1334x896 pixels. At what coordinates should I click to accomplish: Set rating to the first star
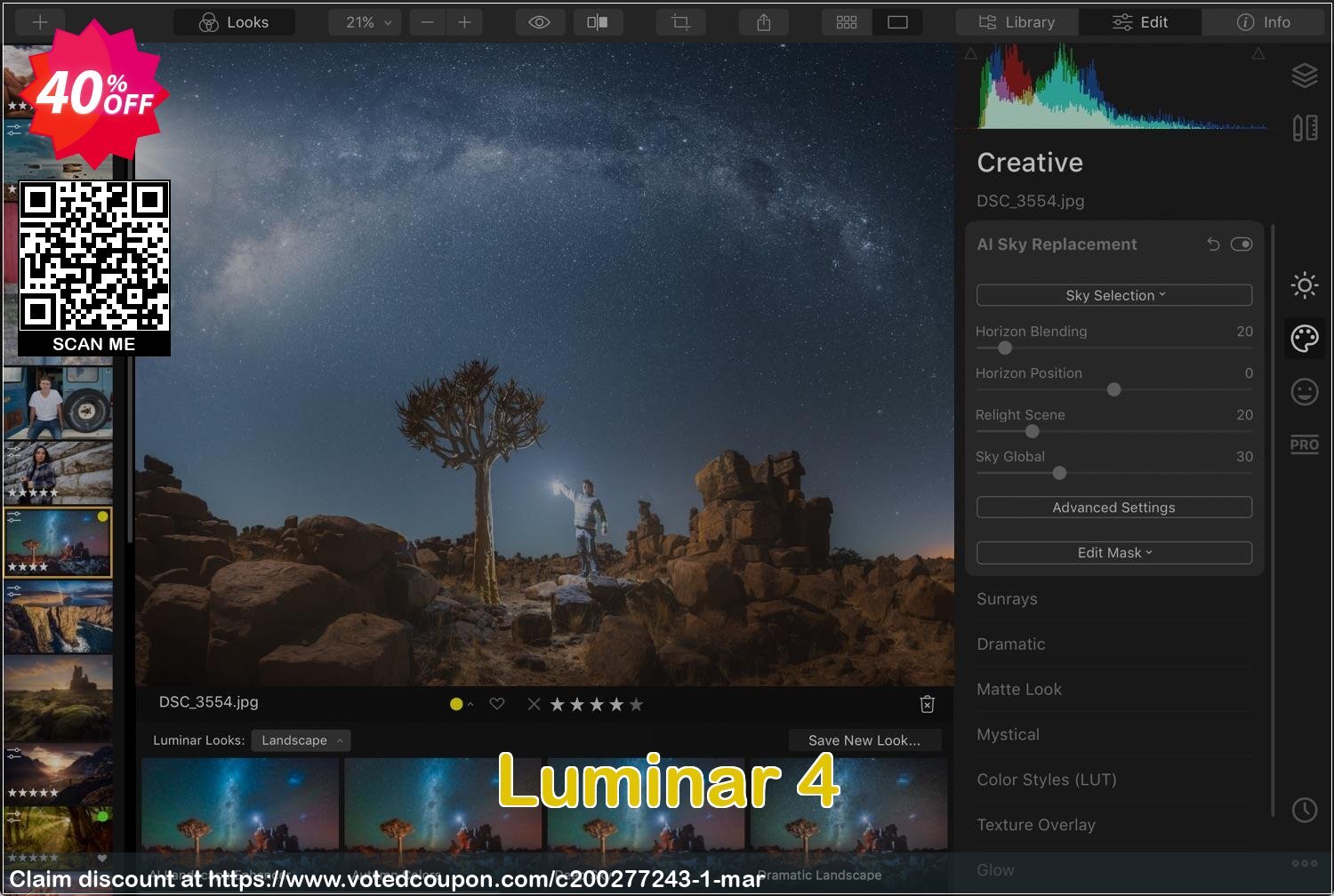558,705
